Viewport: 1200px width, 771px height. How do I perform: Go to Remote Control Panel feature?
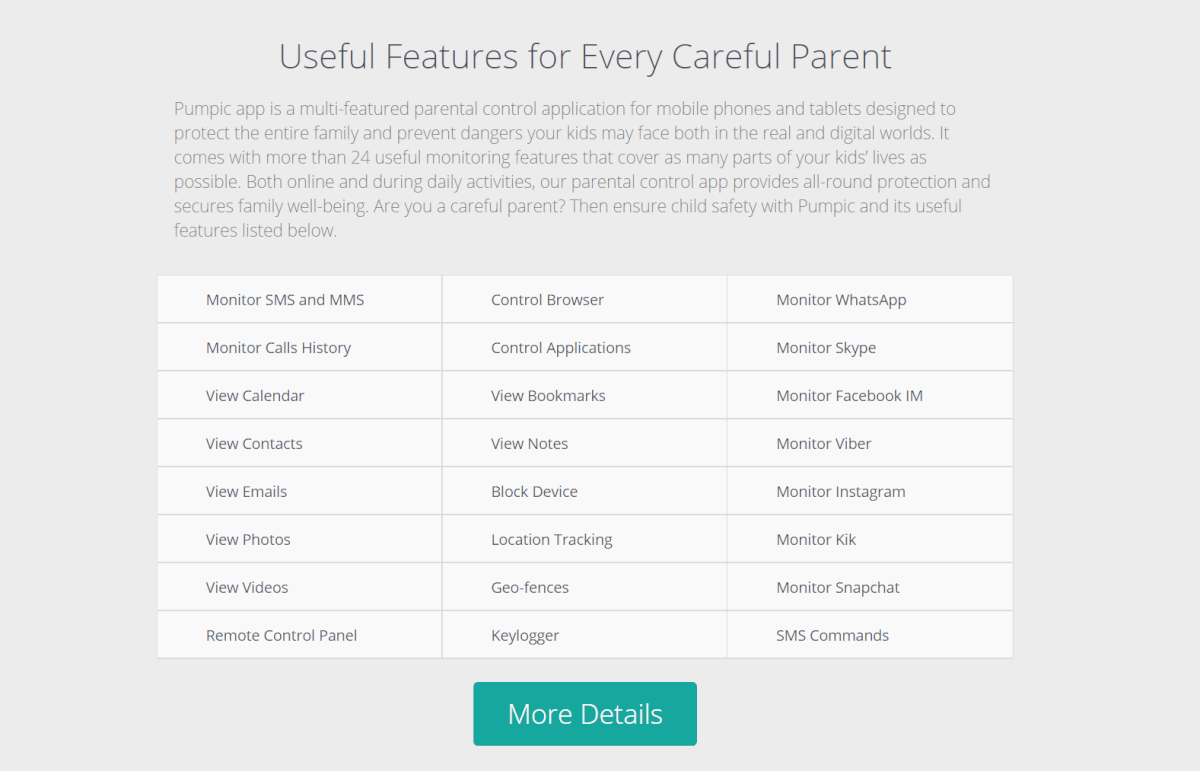click(299, 636)
